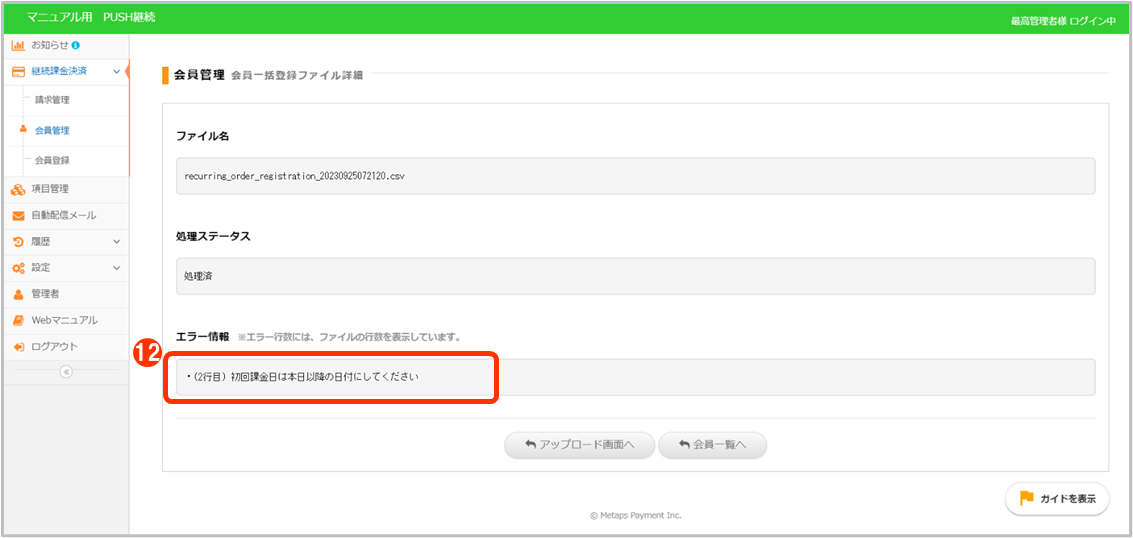Open 請求管理 in the sidebar
The image size is (1133, 538).
click(x=52, y=101)
